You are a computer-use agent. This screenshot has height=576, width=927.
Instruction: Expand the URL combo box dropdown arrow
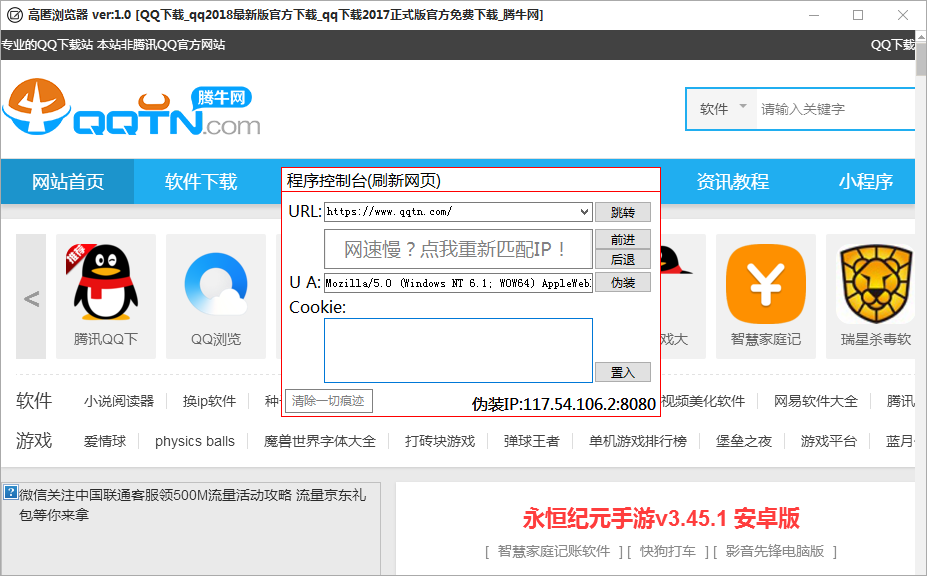click(584, 212)
